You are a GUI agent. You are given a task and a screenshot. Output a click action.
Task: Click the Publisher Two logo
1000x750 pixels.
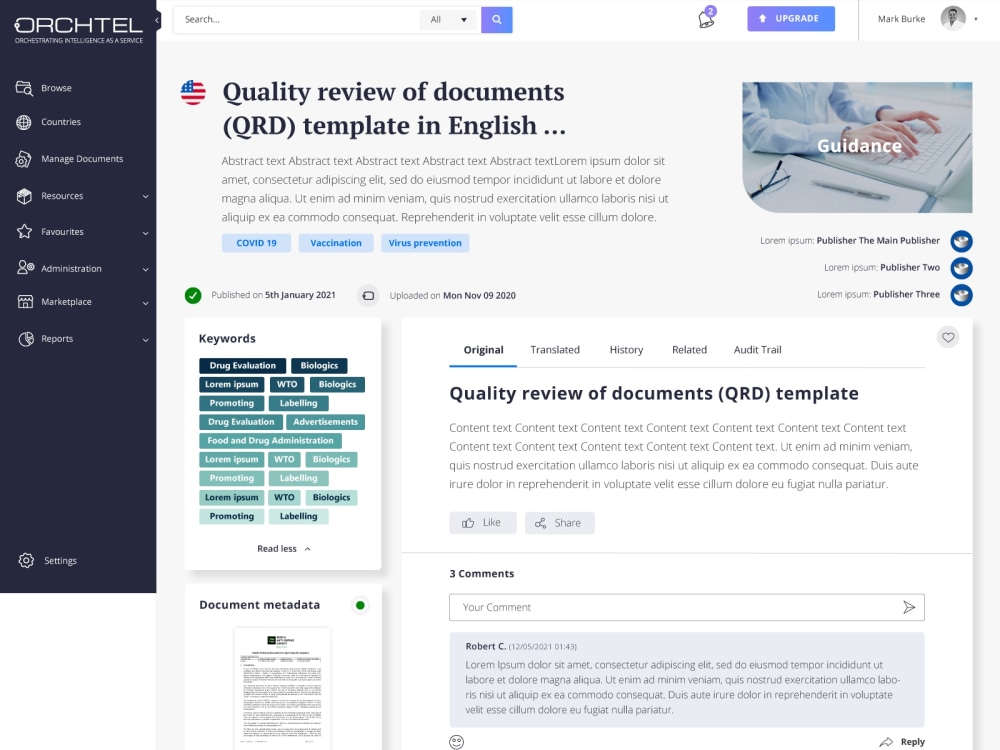point(961,268)
